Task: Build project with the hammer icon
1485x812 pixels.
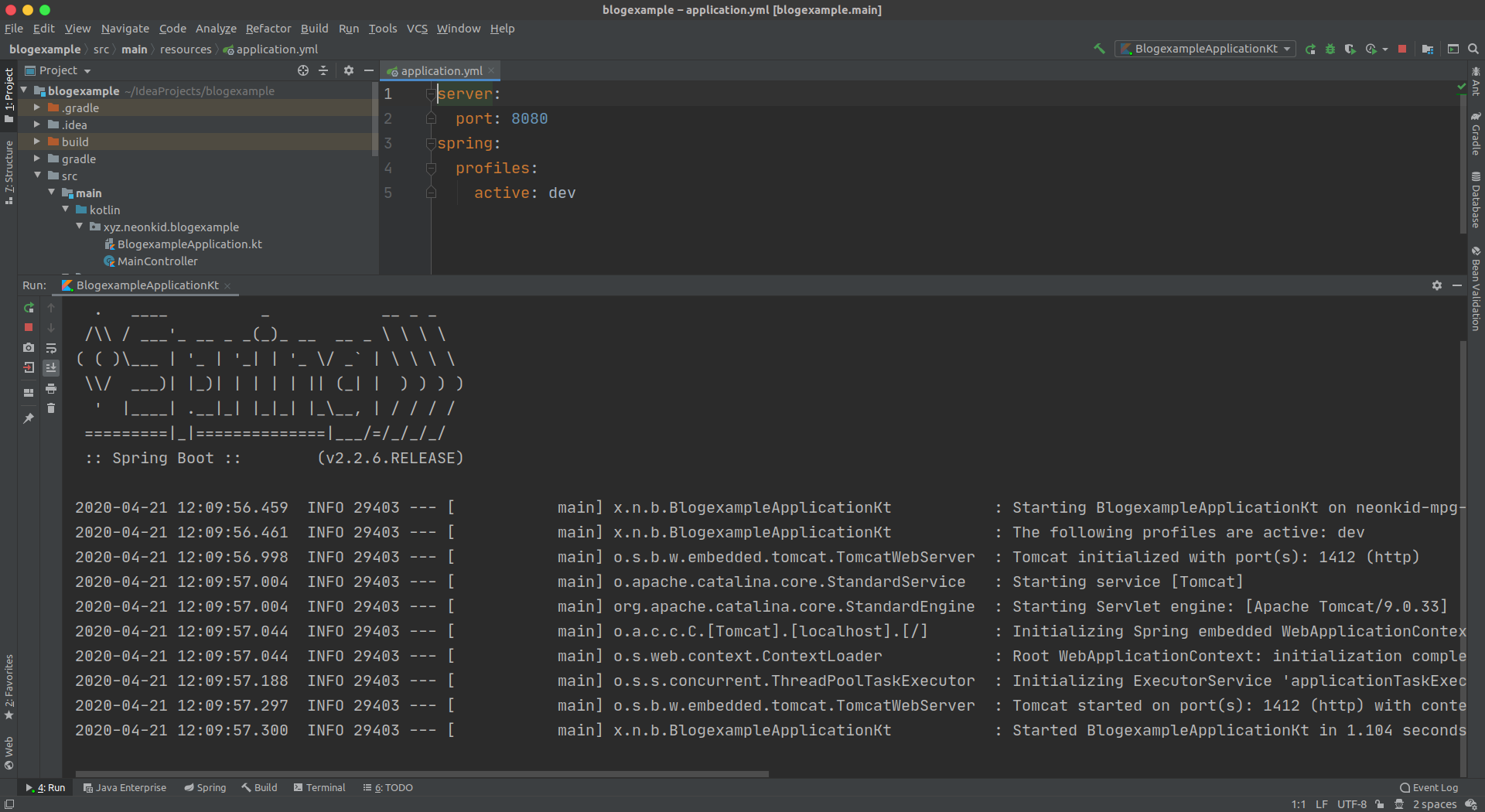Action: pos(1099,49)
